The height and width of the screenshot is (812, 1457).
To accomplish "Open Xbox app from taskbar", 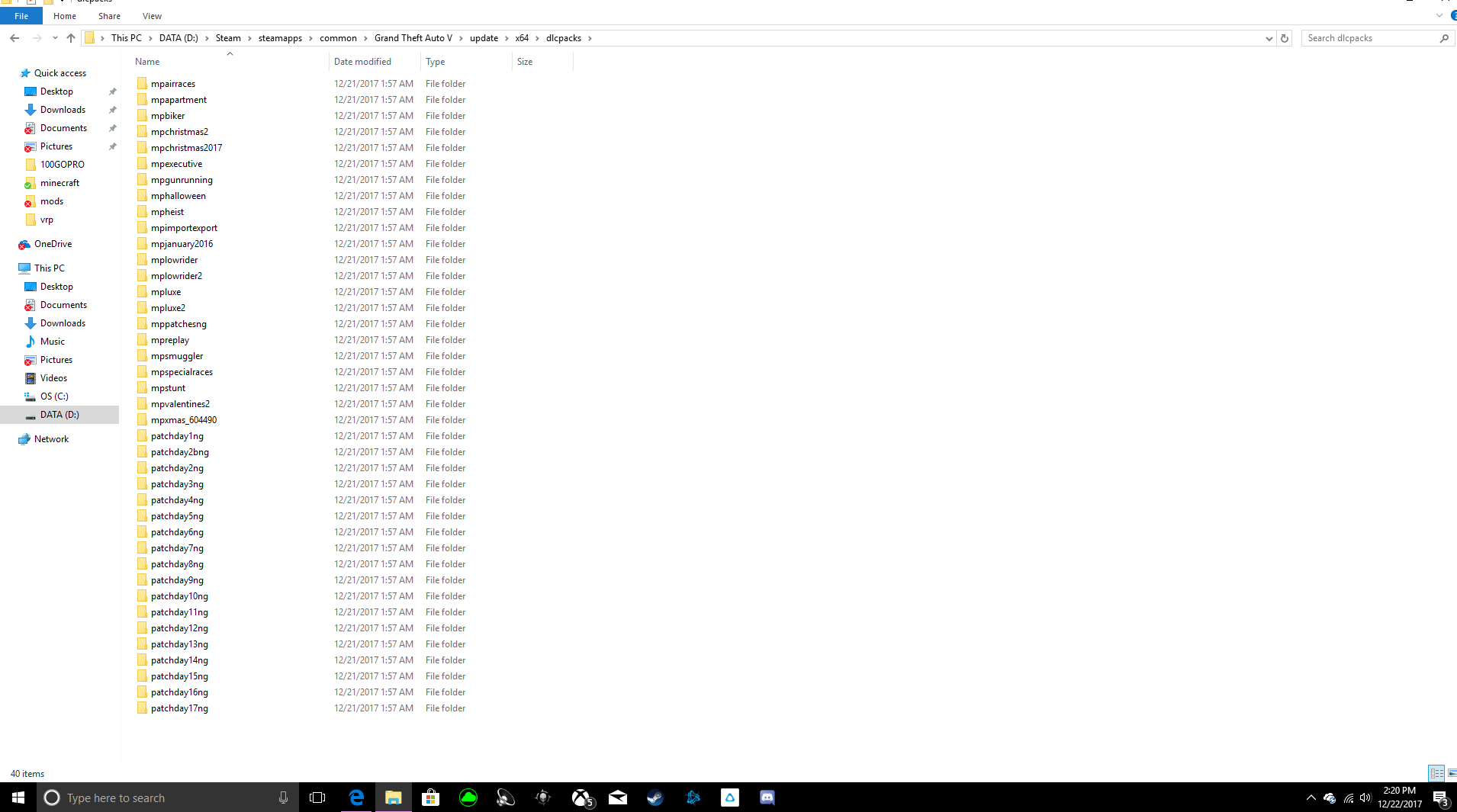I will (581, 798).
